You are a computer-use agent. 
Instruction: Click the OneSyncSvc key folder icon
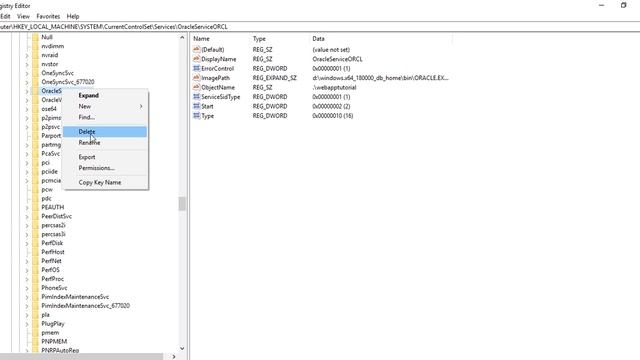coord(35,73)
